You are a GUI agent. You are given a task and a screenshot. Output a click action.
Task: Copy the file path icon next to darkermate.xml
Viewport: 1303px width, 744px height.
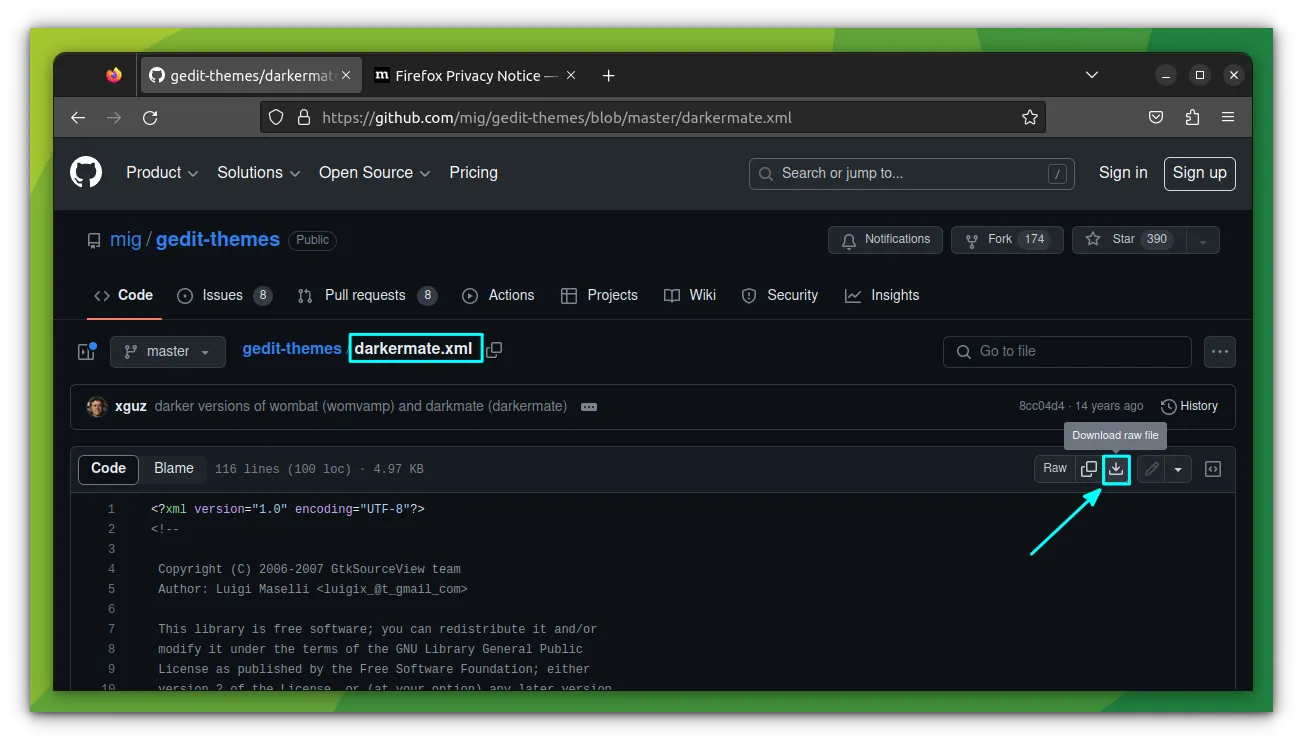[x=494, y=348]
